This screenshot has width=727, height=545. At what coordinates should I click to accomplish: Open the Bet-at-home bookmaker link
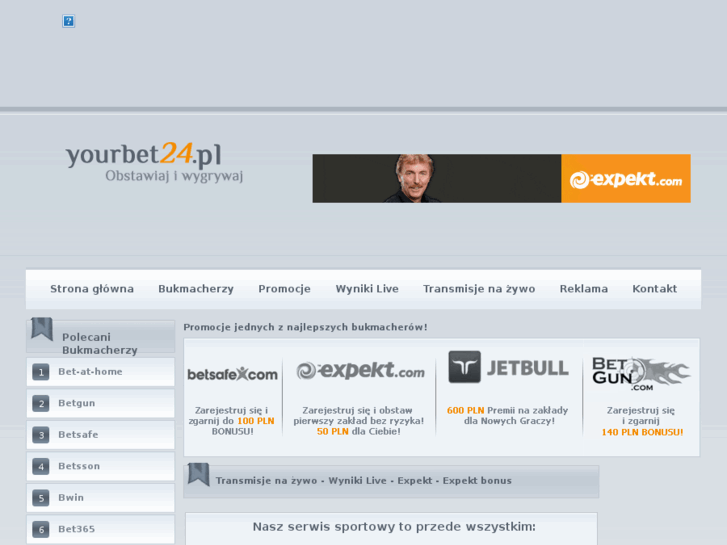point(90,372)
